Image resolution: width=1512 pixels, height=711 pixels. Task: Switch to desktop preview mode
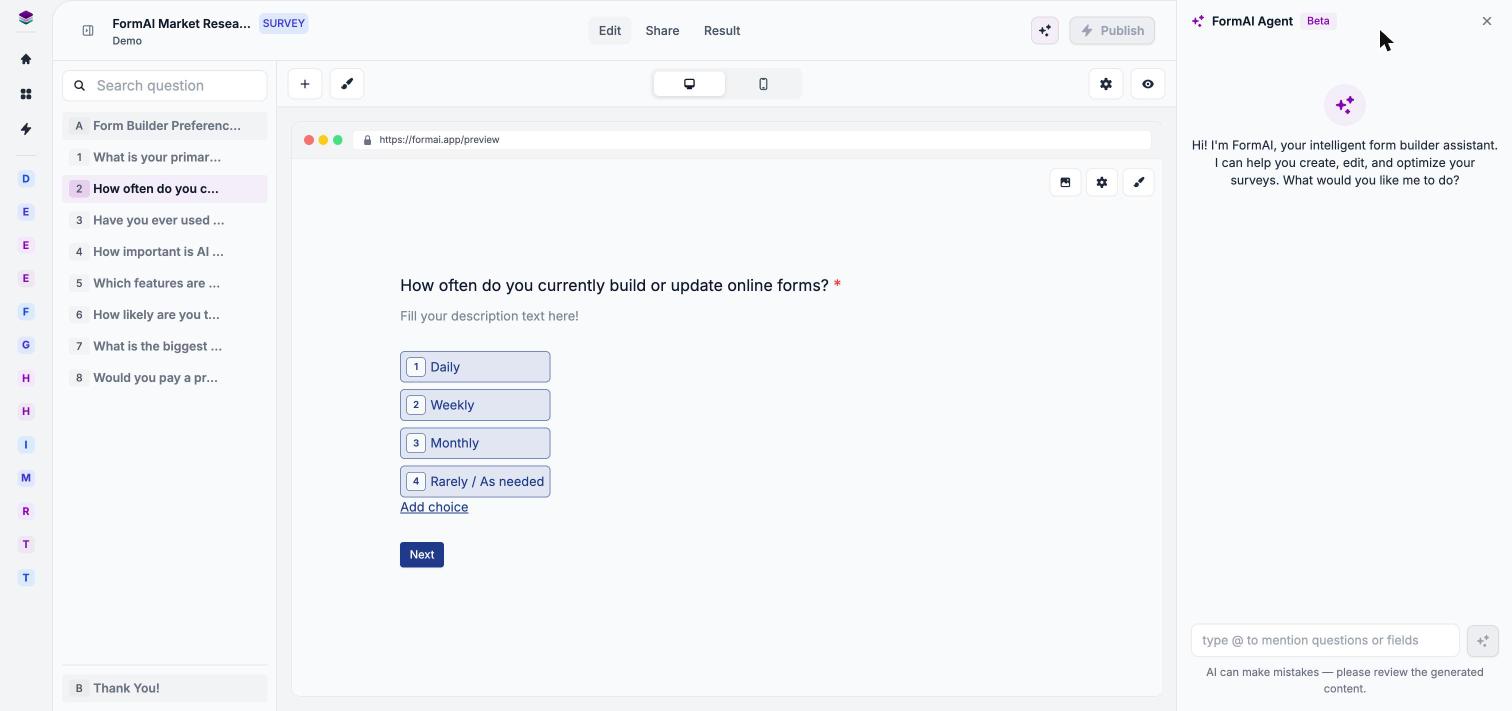689,84
